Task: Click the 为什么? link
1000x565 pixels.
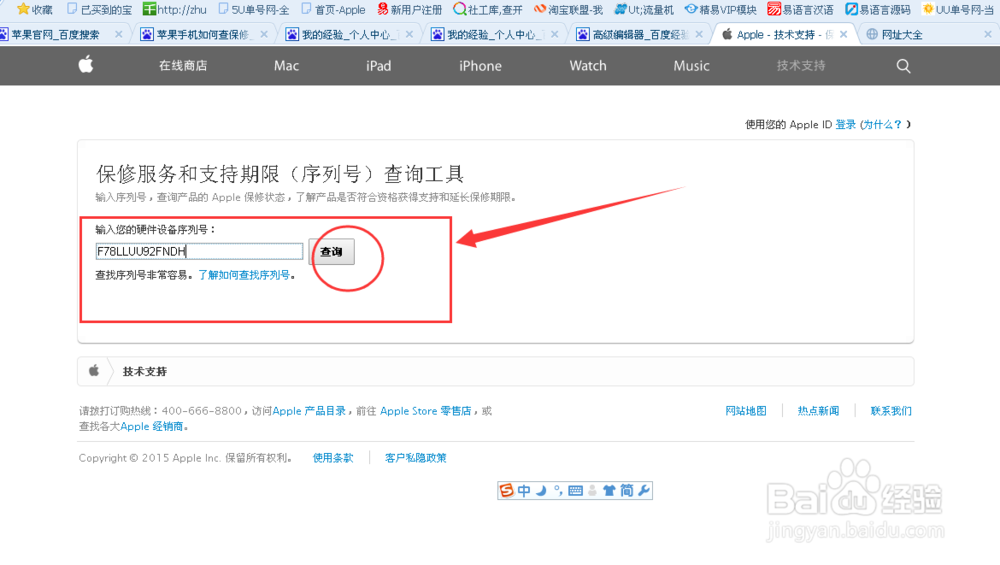Action: (x=883, y=124)
